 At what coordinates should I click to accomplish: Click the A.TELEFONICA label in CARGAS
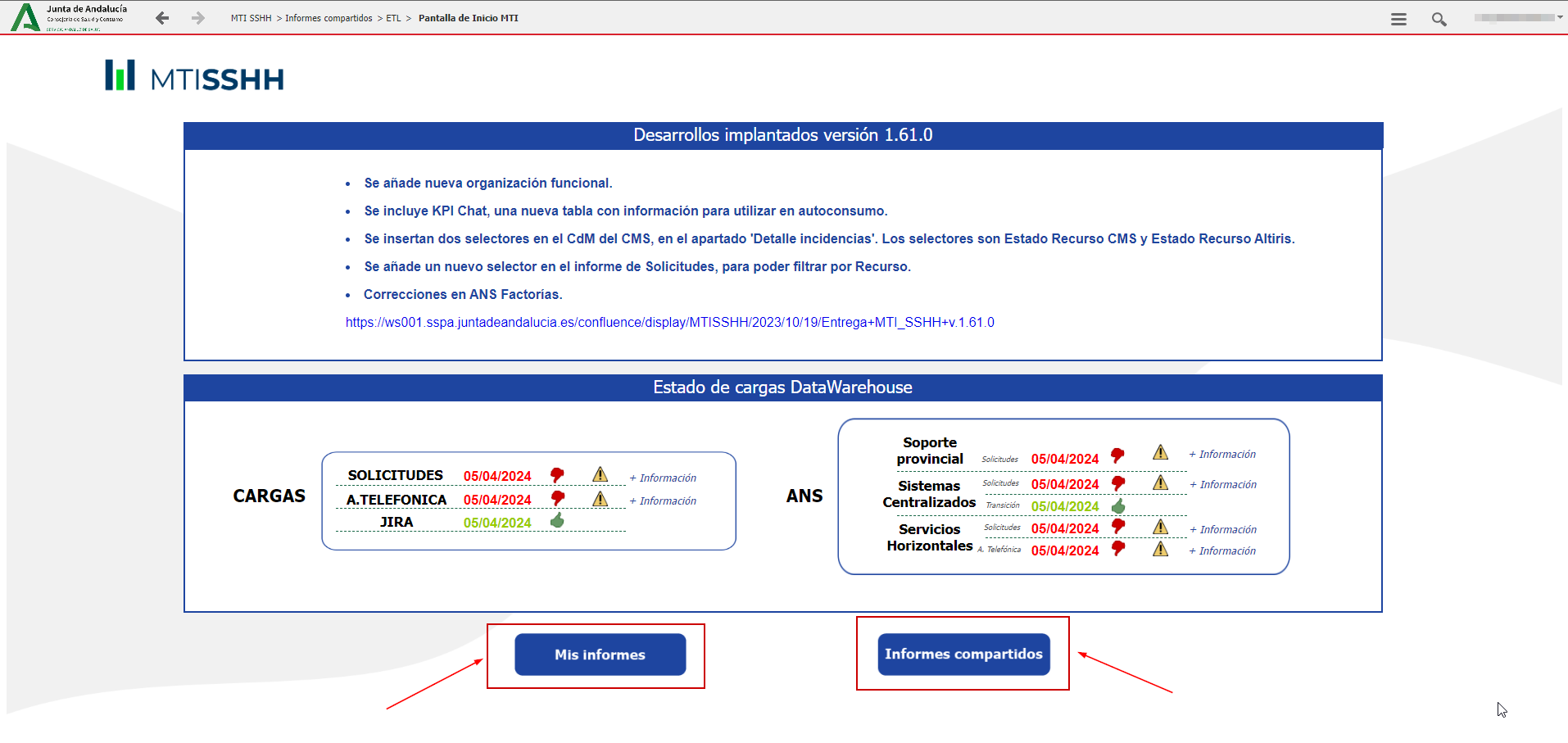397,500
